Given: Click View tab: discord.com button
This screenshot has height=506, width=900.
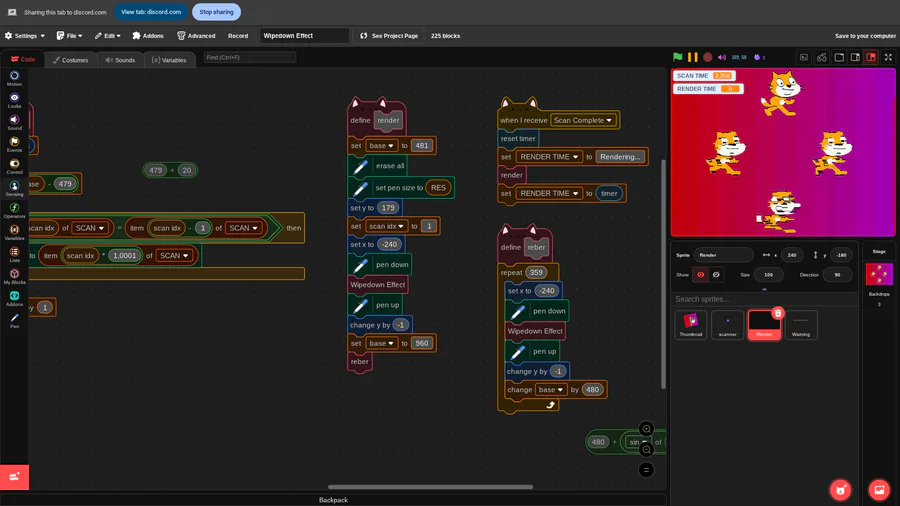Looking at the screenshot, I should 151,12.
